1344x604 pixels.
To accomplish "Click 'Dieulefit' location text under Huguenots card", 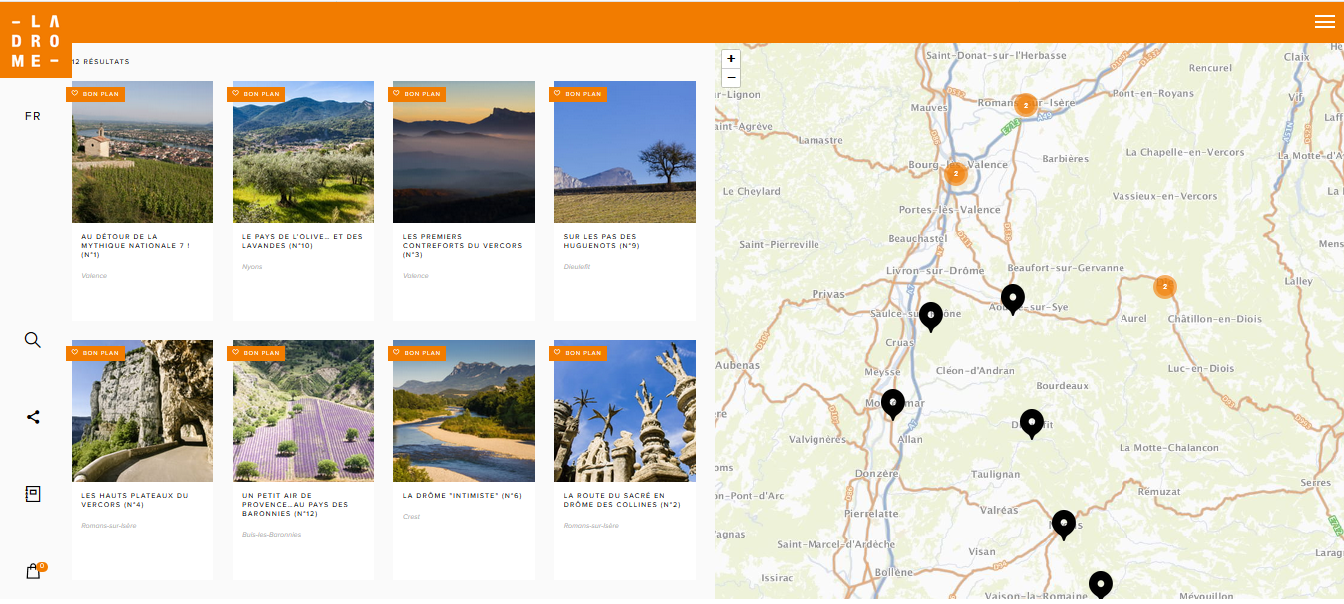I will point(577,267).
